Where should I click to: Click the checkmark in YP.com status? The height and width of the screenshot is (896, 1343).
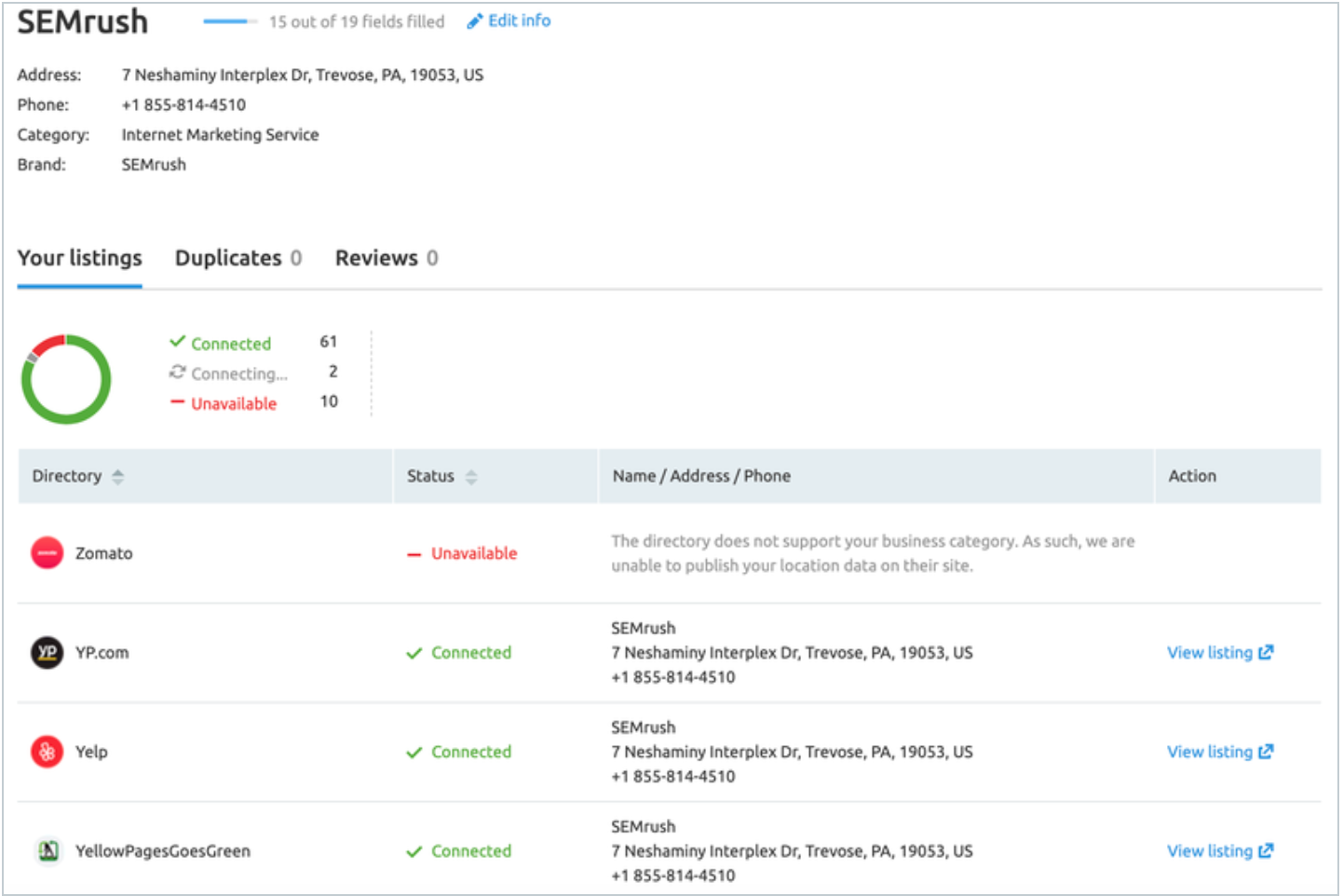[414, 653]
